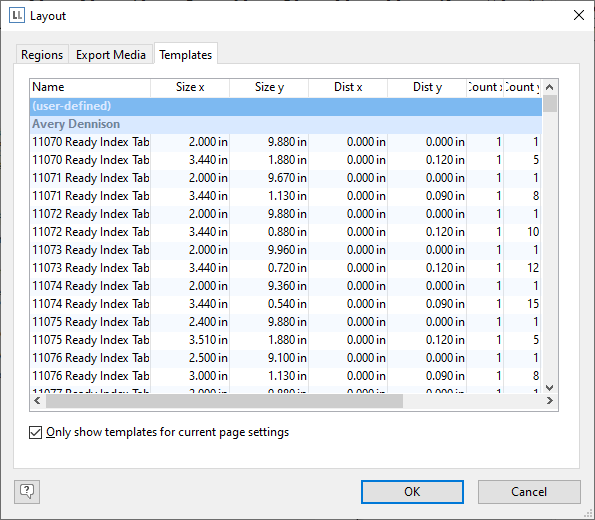Screen dimensions: 595x520
Task: Click the Size x column header
Action: (x=190, y=87)
